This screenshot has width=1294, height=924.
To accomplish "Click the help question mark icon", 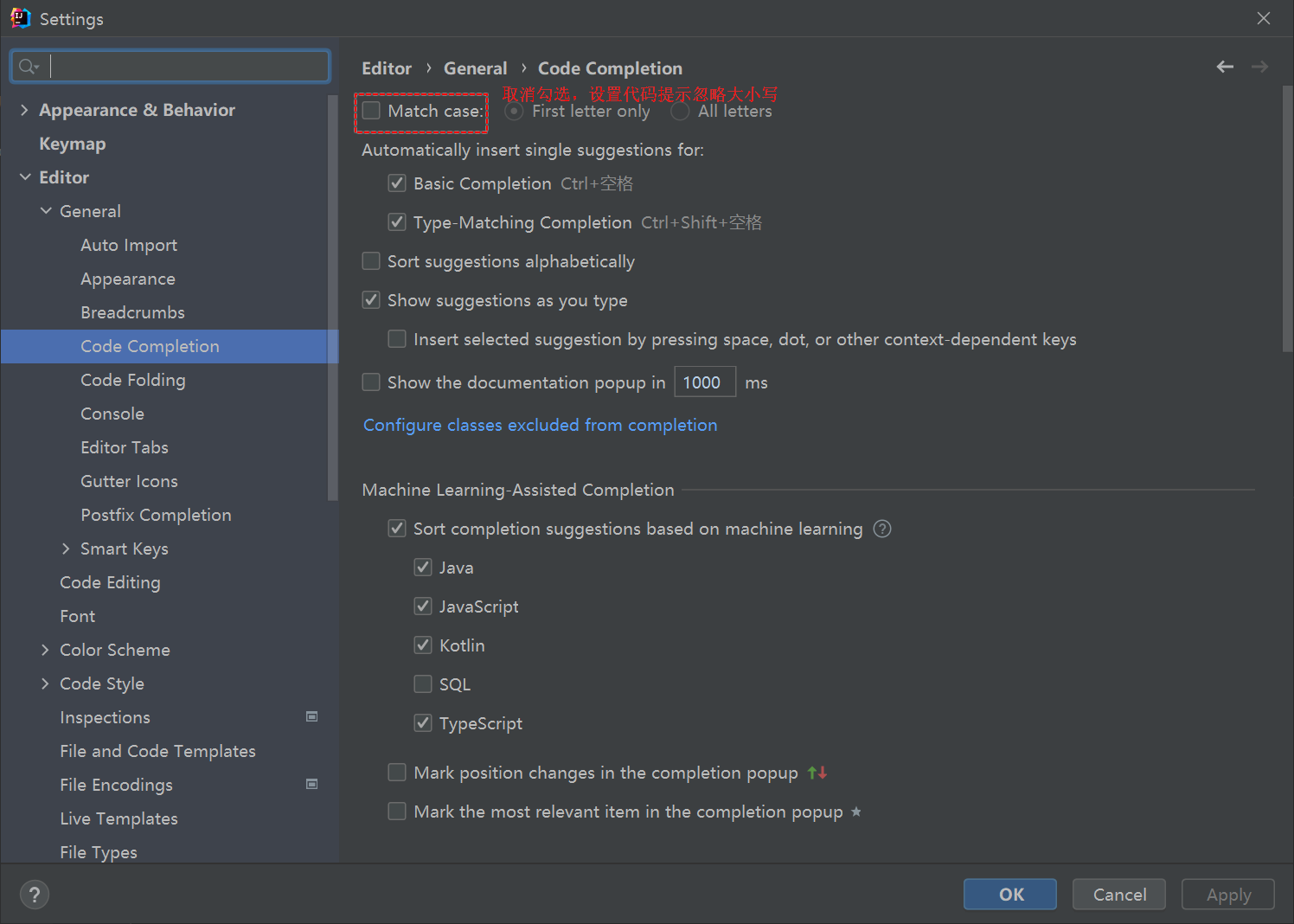I will [35, 895].
